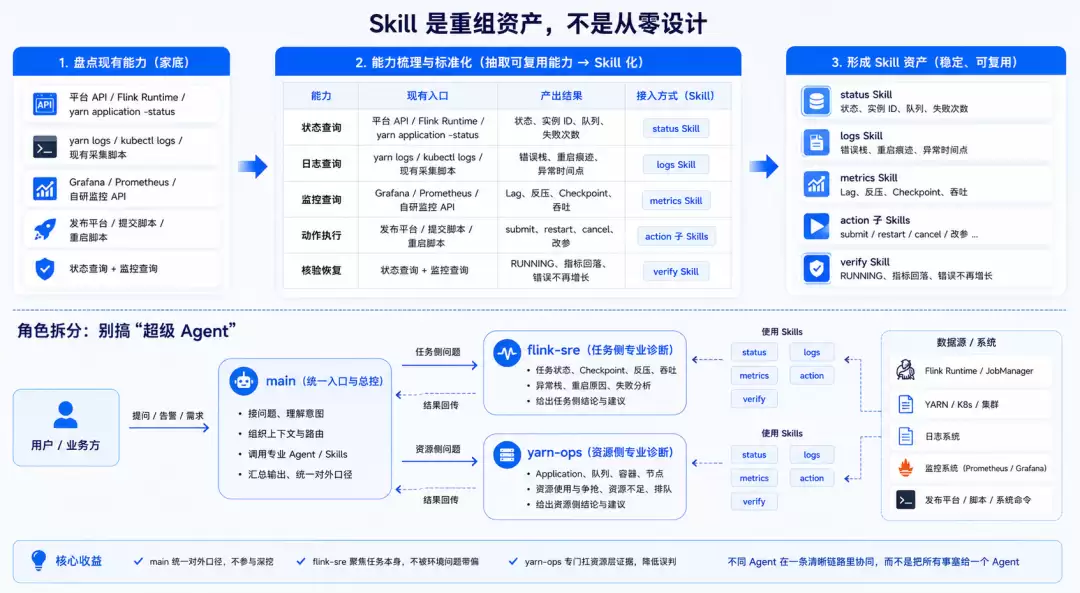The height and width of the screenshot is (593, 1080).
Task: Select the 'Lag、反压、Checkpoint、吞吐' table cell
Action: [561, 200]
